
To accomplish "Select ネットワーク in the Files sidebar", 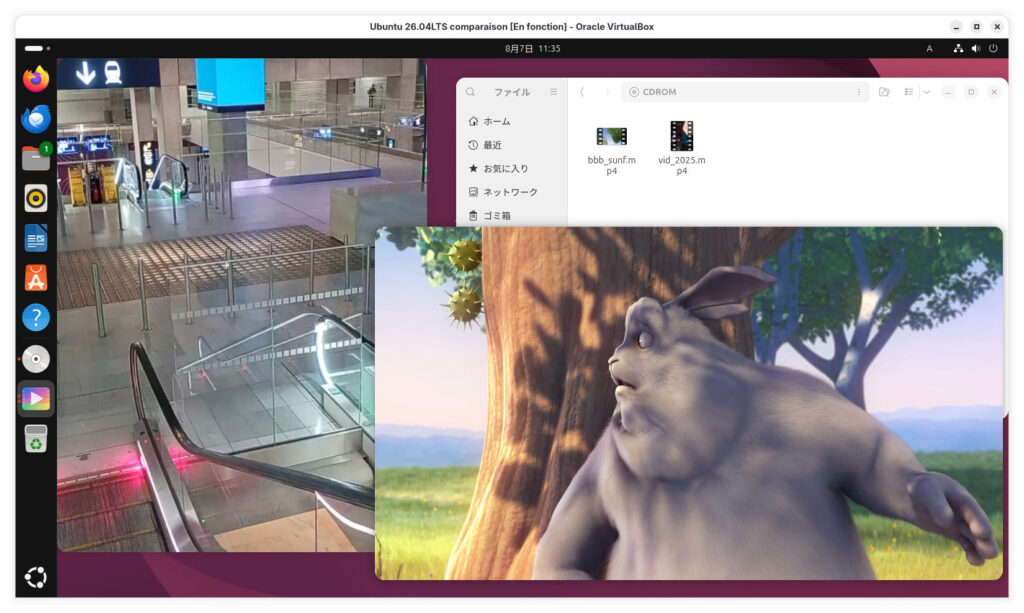I will pos(511,192).
